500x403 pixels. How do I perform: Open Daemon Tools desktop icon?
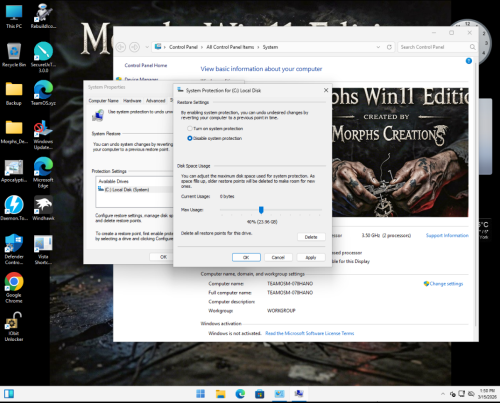(14, 208)
